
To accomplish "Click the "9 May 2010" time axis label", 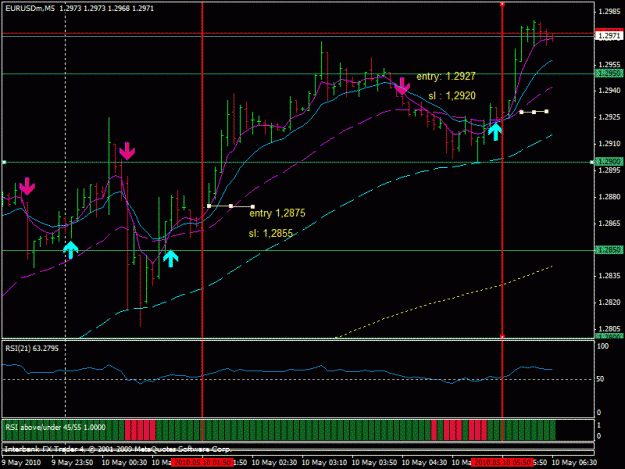I will (21, 463).
